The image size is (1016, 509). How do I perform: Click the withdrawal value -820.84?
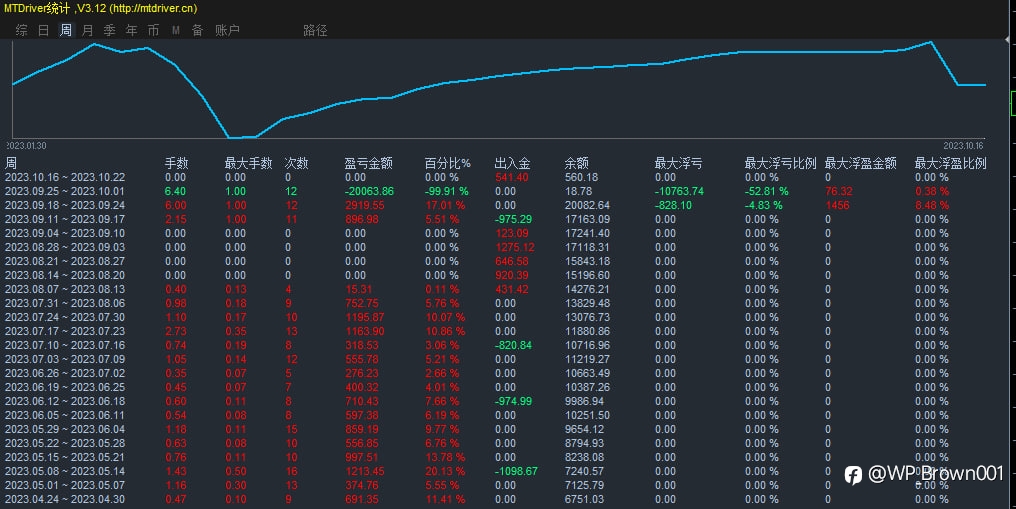click(x=513, y=346)
